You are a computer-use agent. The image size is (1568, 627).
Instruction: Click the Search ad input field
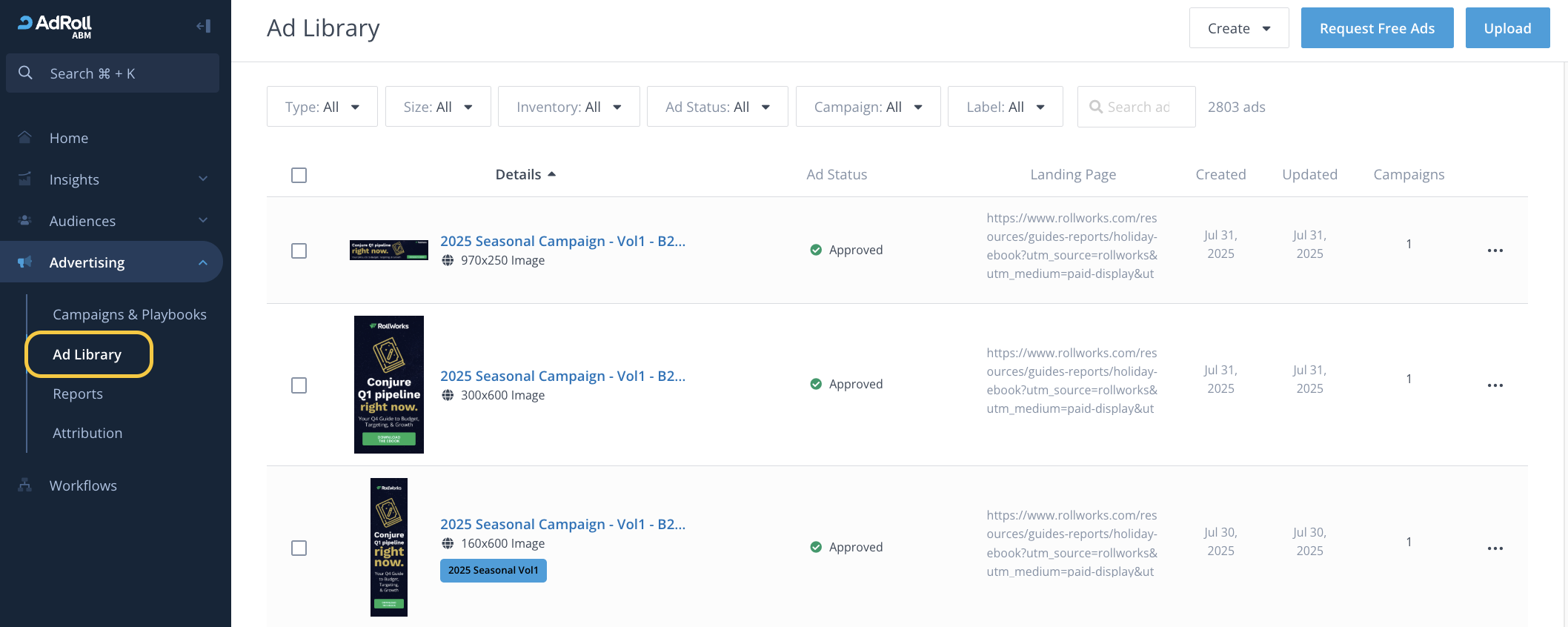click(x=1140, y=107)
